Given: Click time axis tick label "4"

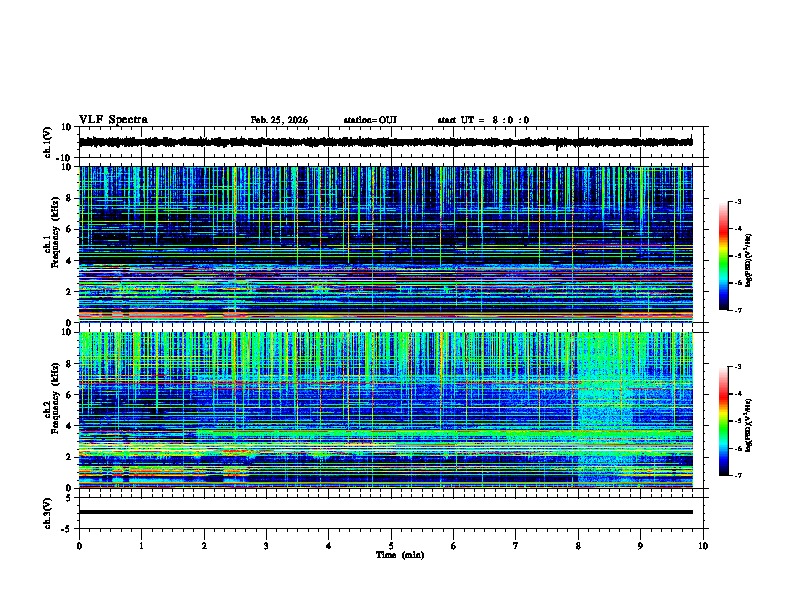Looking at the screenshot, I should (x=329, y=546).
